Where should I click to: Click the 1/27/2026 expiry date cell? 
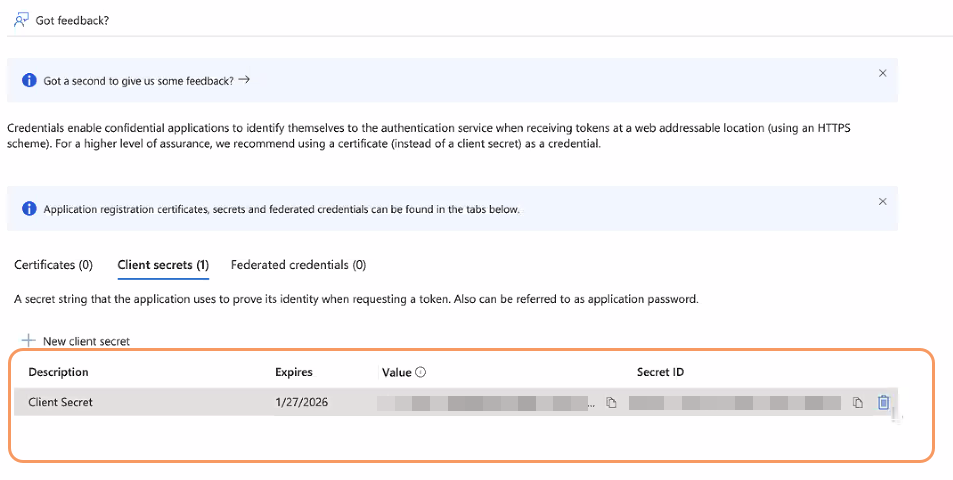point(301,402)
